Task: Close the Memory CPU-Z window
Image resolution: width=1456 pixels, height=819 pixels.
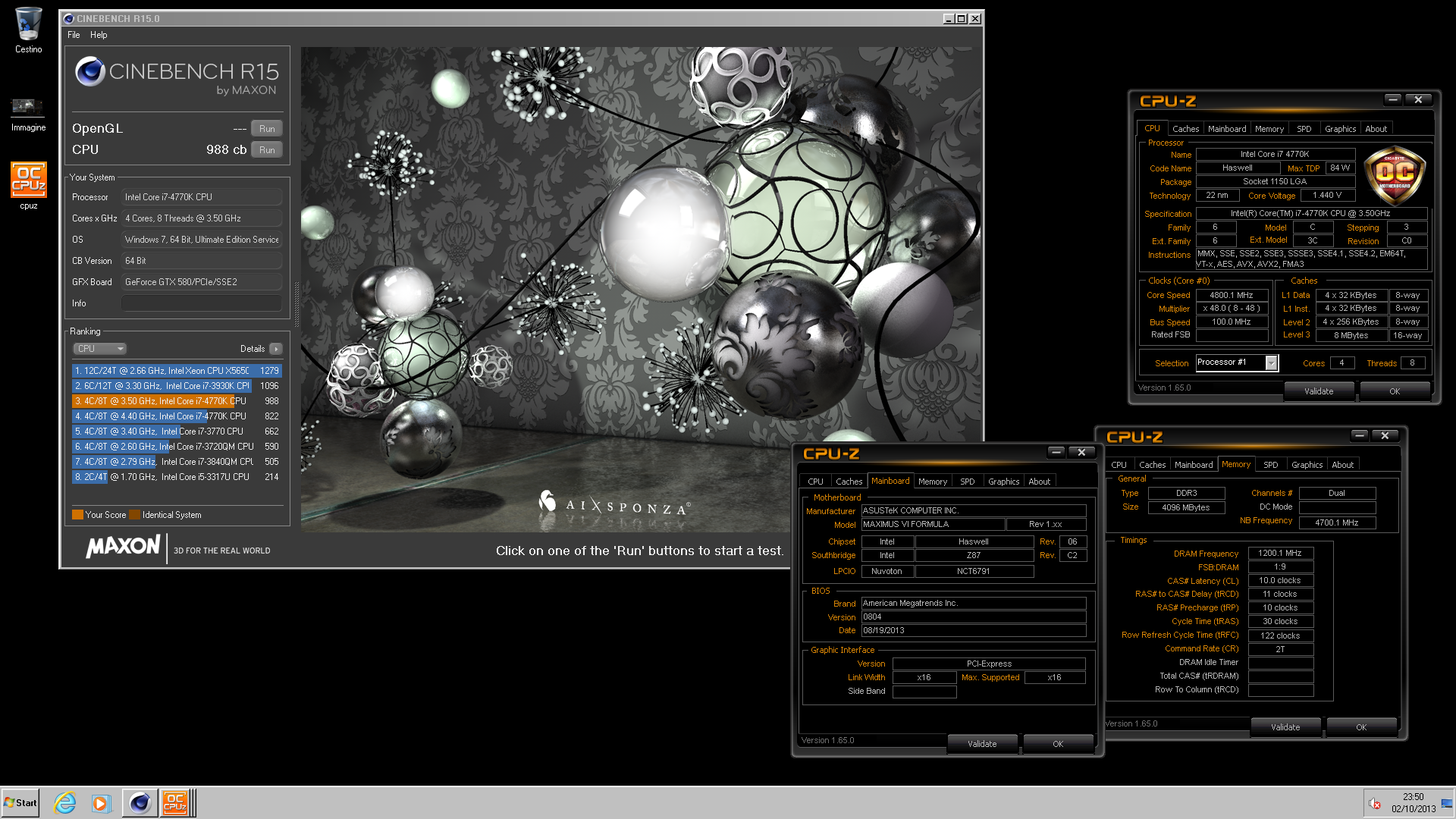Action: pyautogui.click(x=1385, y=435)
